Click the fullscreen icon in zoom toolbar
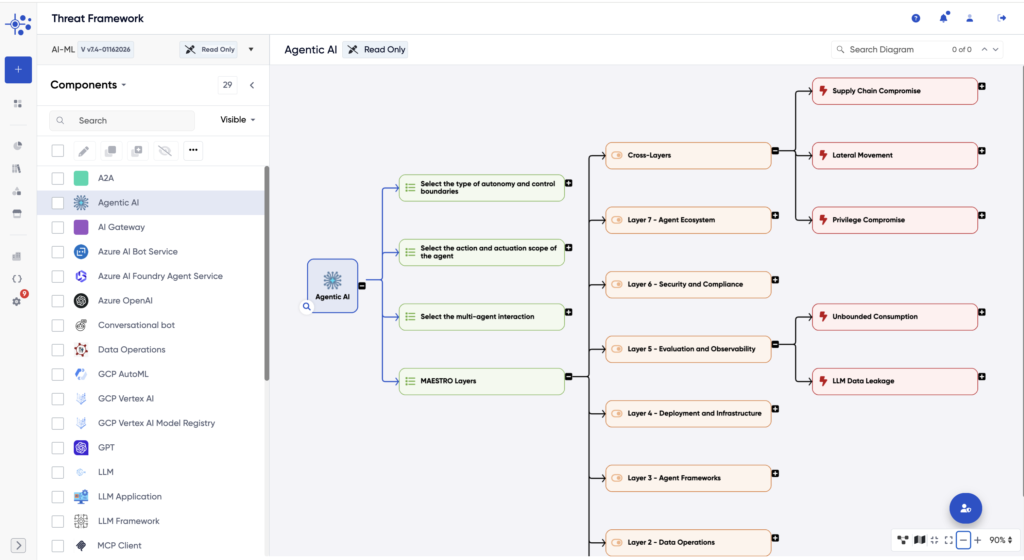Image resolution: width=1024 pixels, height=560 pixels. (x=948, y=540)
